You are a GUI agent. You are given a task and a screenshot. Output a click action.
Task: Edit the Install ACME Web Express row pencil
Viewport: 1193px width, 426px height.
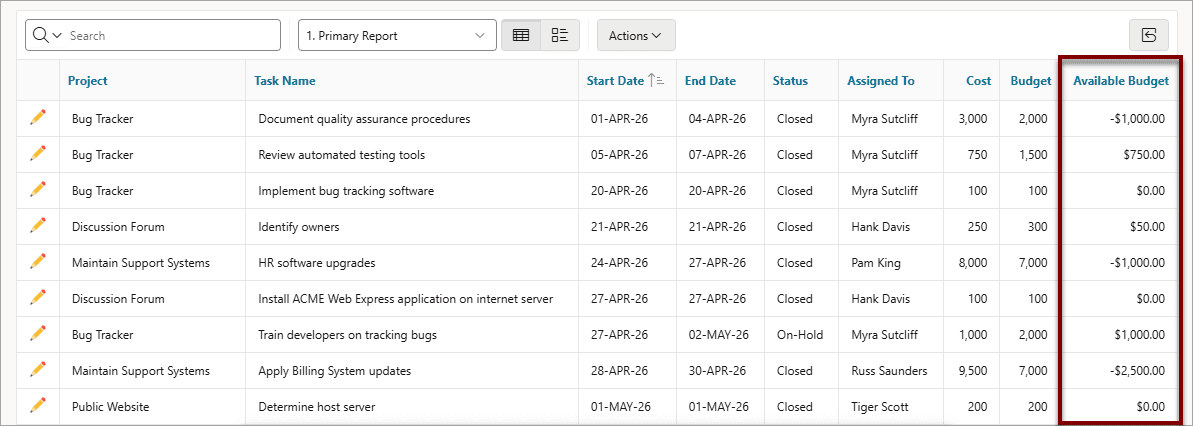point(38,297)
